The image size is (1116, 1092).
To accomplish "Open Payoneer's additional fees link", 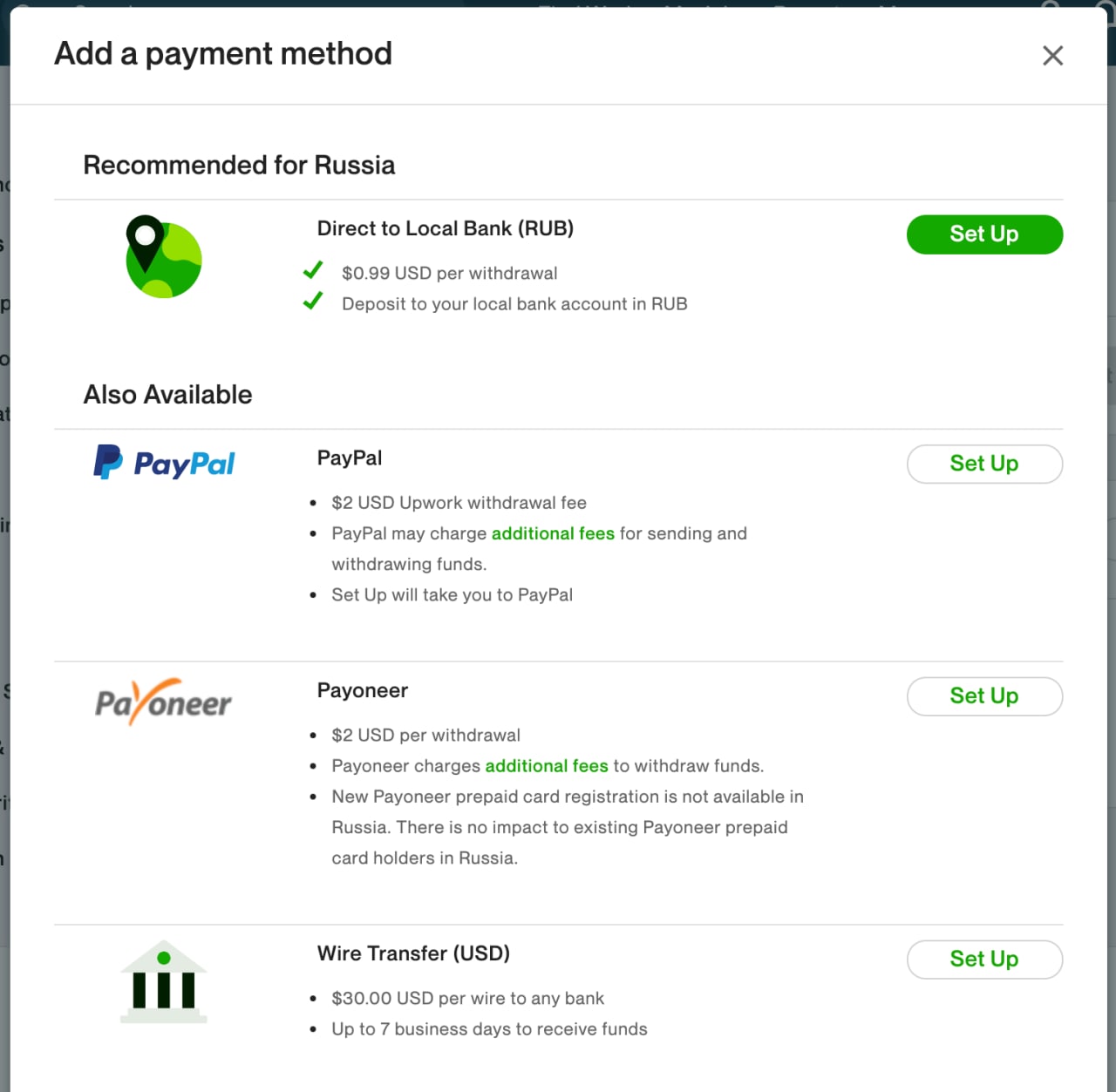I will [547, 766].
